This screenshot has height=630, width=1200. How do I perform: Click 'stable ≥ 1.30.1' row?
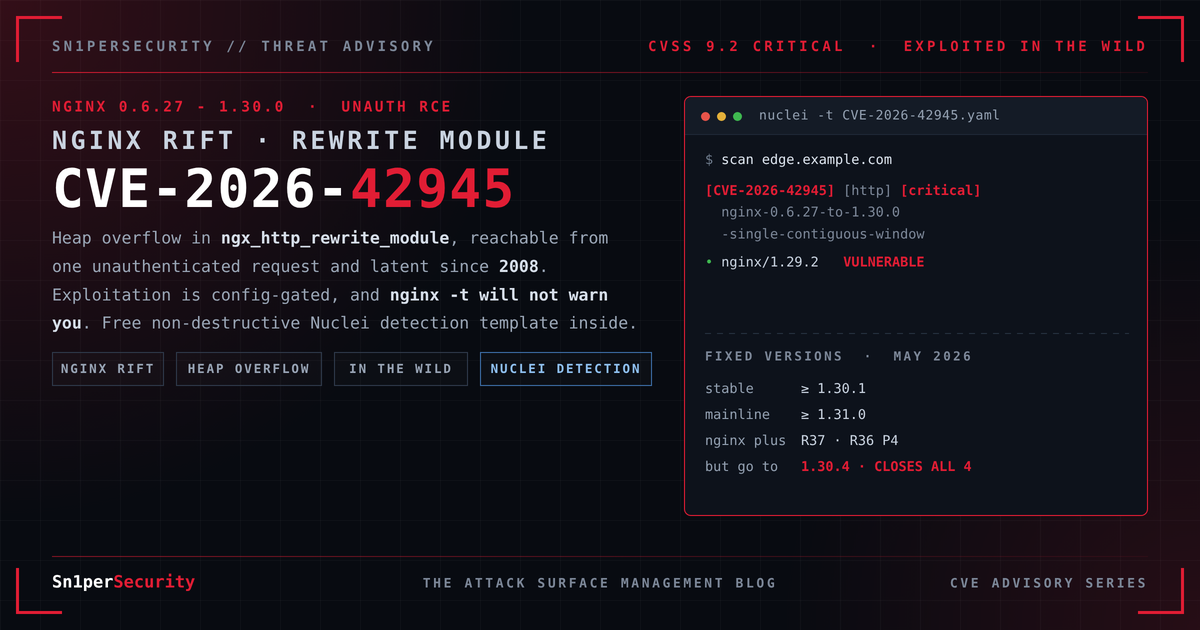[x=785, y=389]
